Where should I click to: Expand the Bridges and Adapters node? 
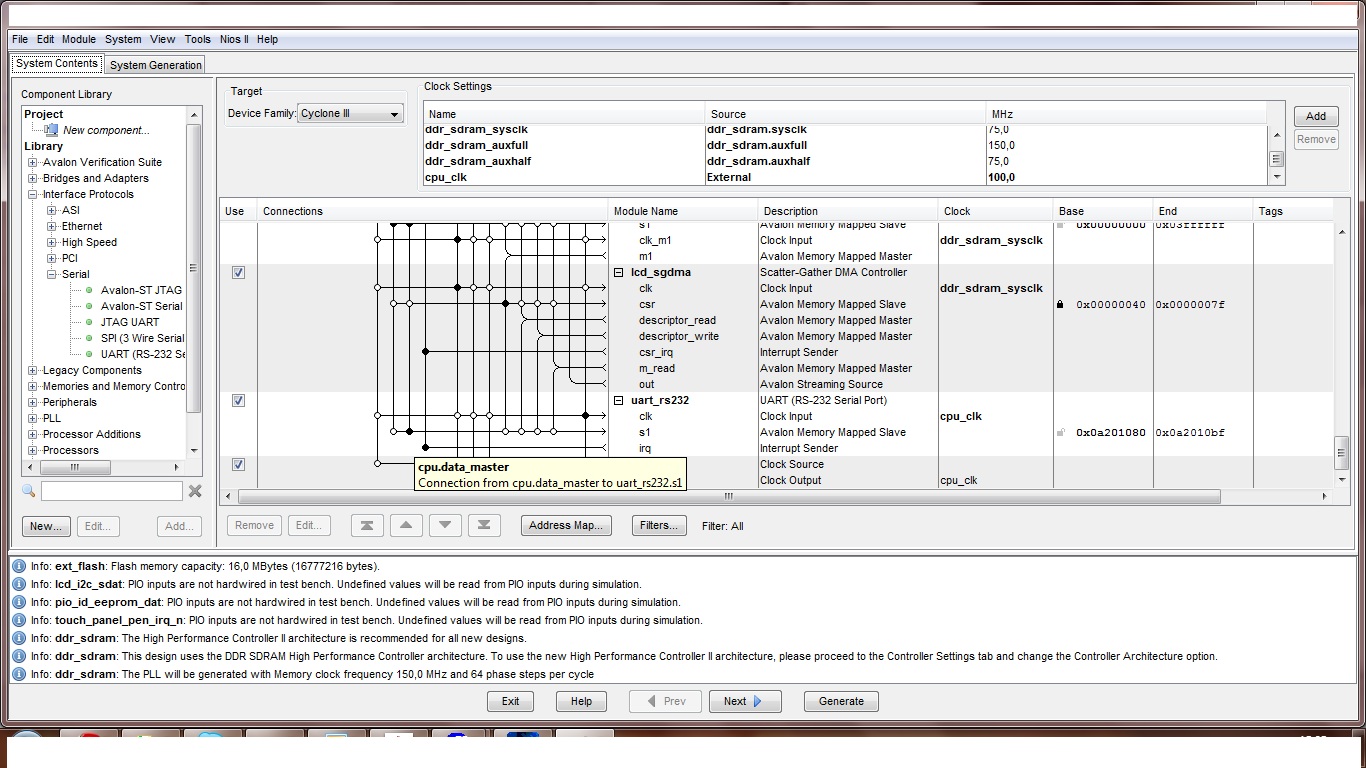coord(33,178)
